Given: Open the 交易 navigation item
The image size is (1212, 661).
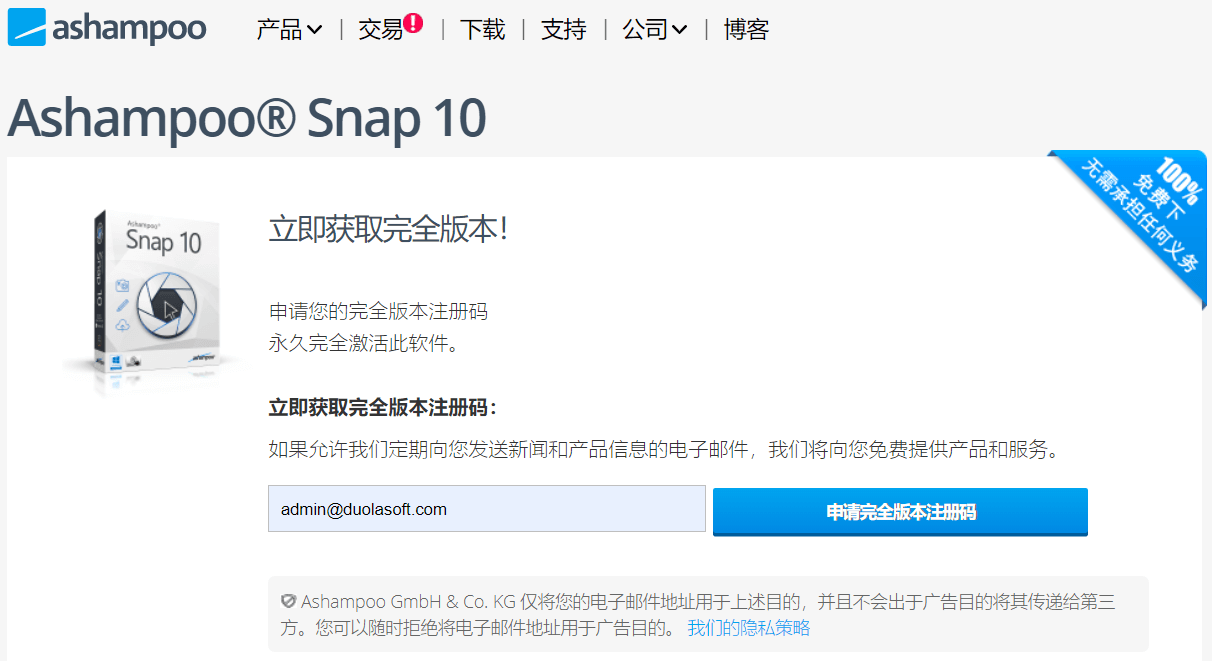Looking at the screenshot, I should coord(380,30).
